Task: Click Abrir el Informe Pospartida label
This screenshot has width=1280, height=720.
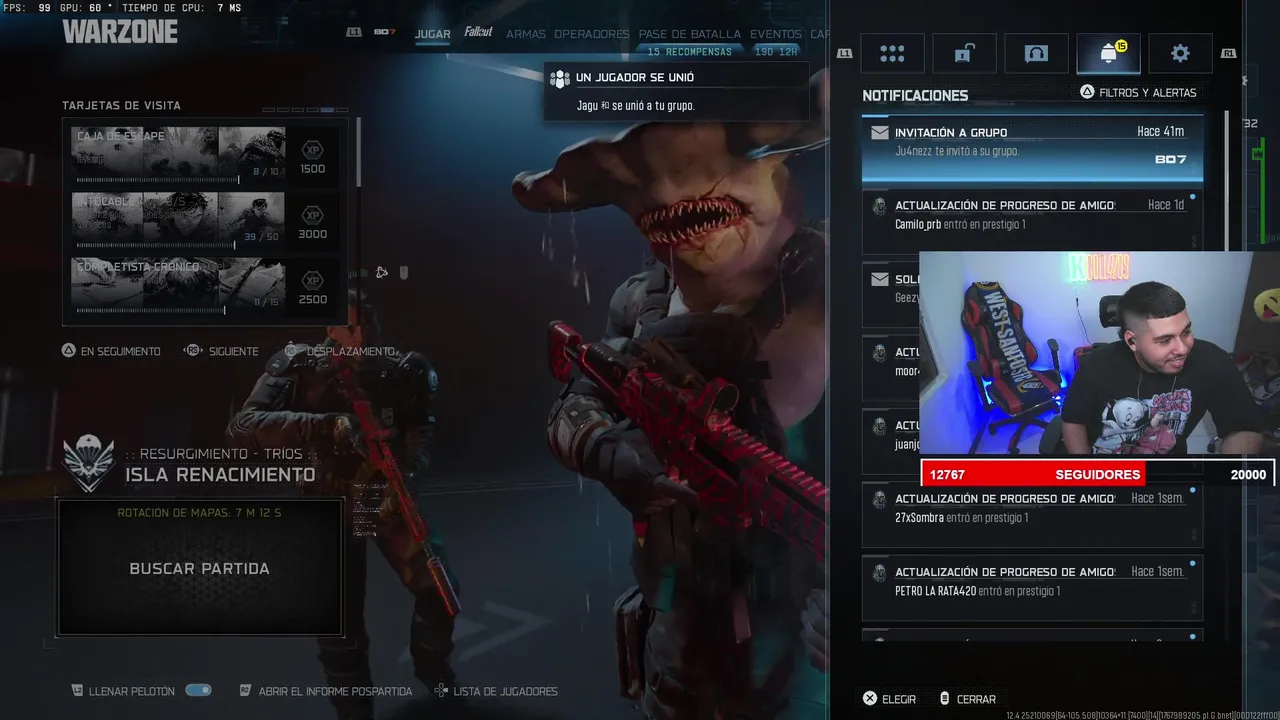Action: [335, 691]
